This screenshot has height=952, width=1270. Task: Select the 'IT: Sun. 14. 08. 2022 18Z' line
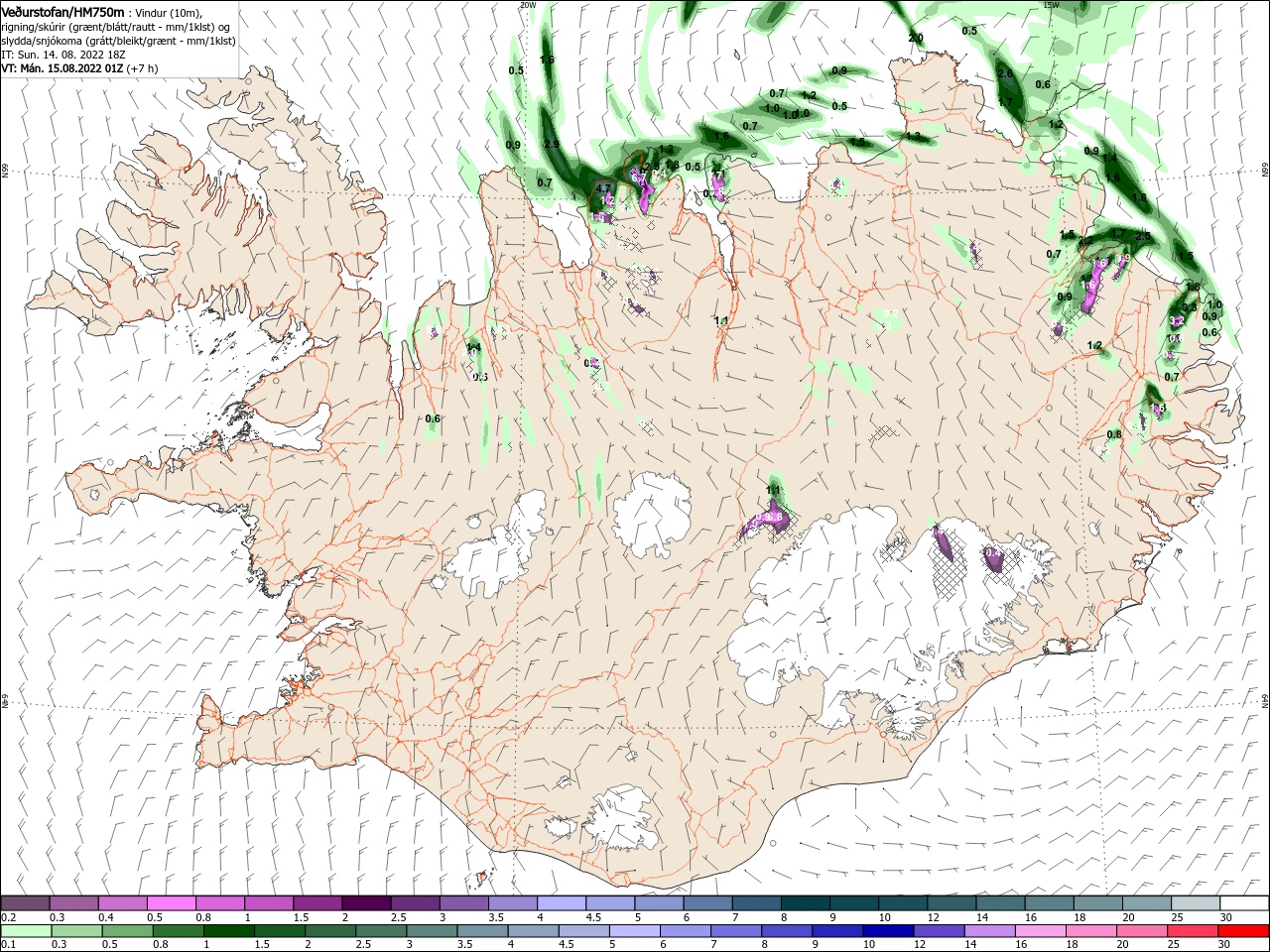[x=63, y=54]
